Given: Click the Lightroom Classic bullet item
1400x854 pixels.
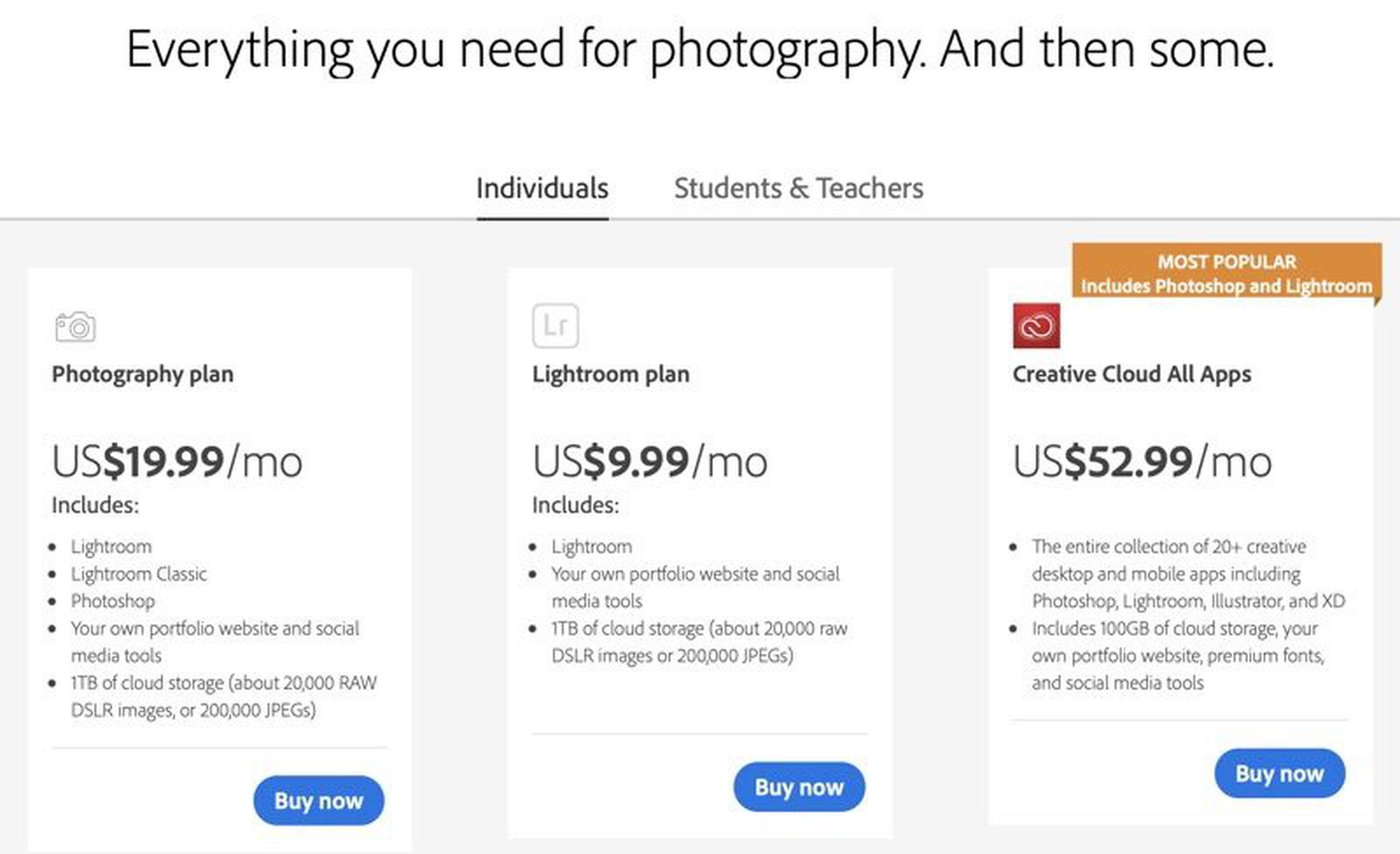Looking at the screenshot, I should pos(139,574).
